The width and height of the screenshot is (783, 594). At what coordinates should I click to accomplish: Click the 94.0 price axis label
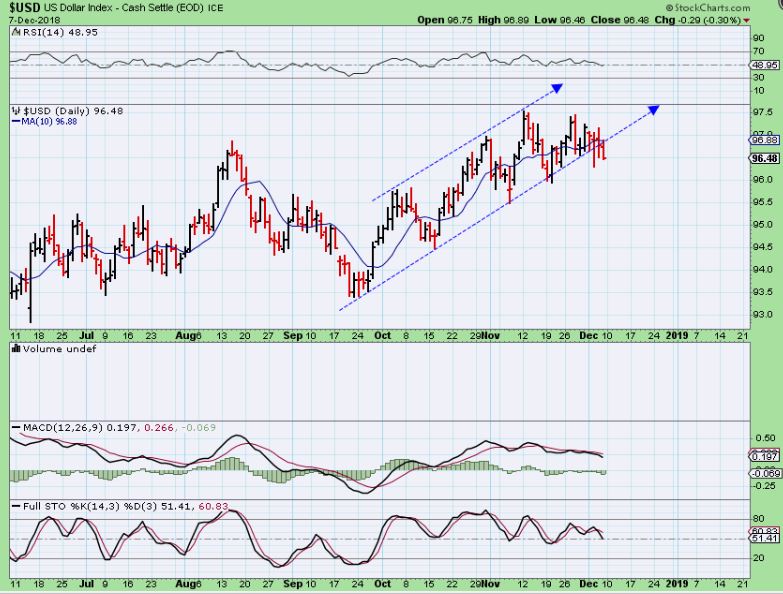coord(762,270)
